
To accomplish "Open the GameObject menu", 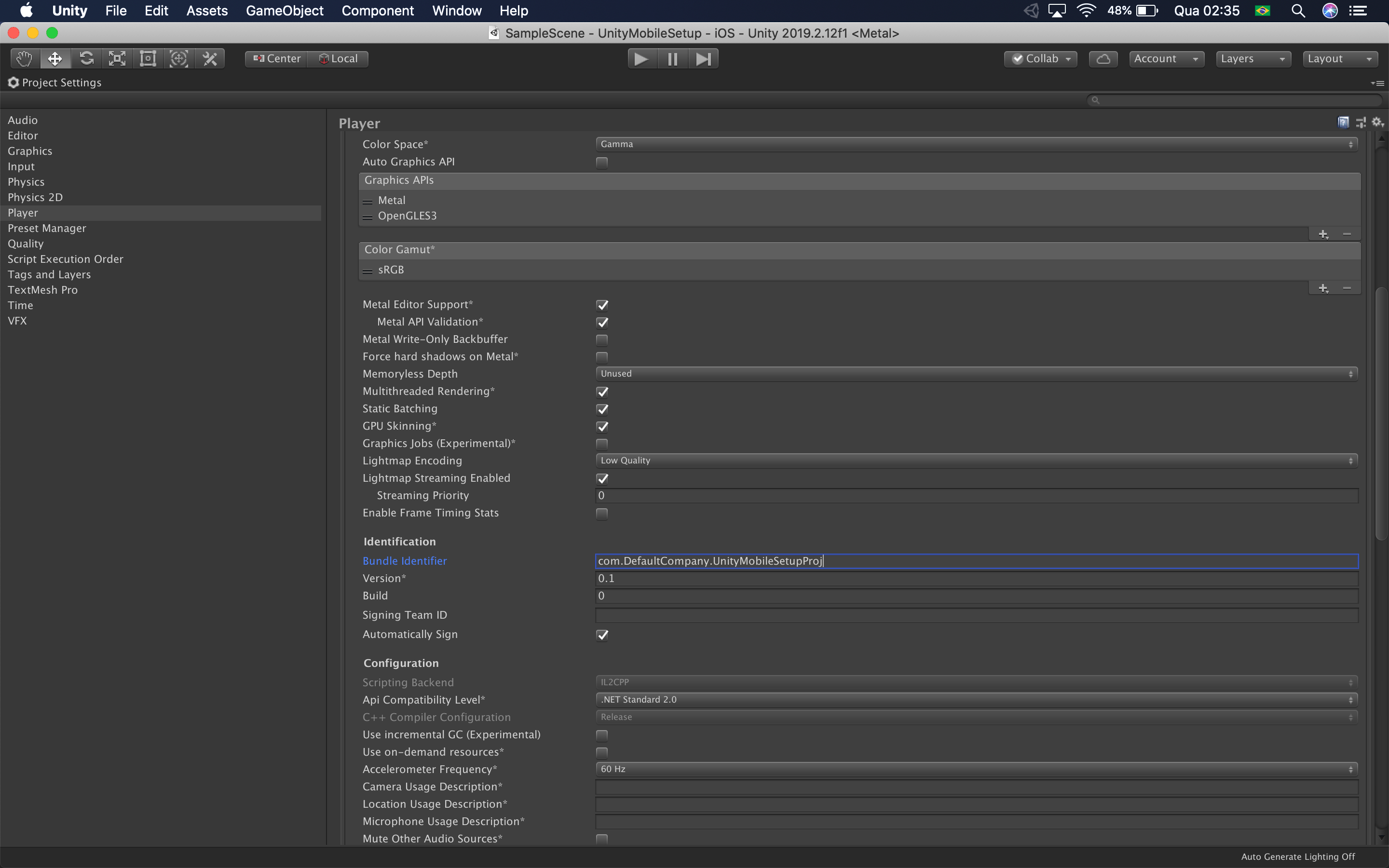I will coord(285,10).
